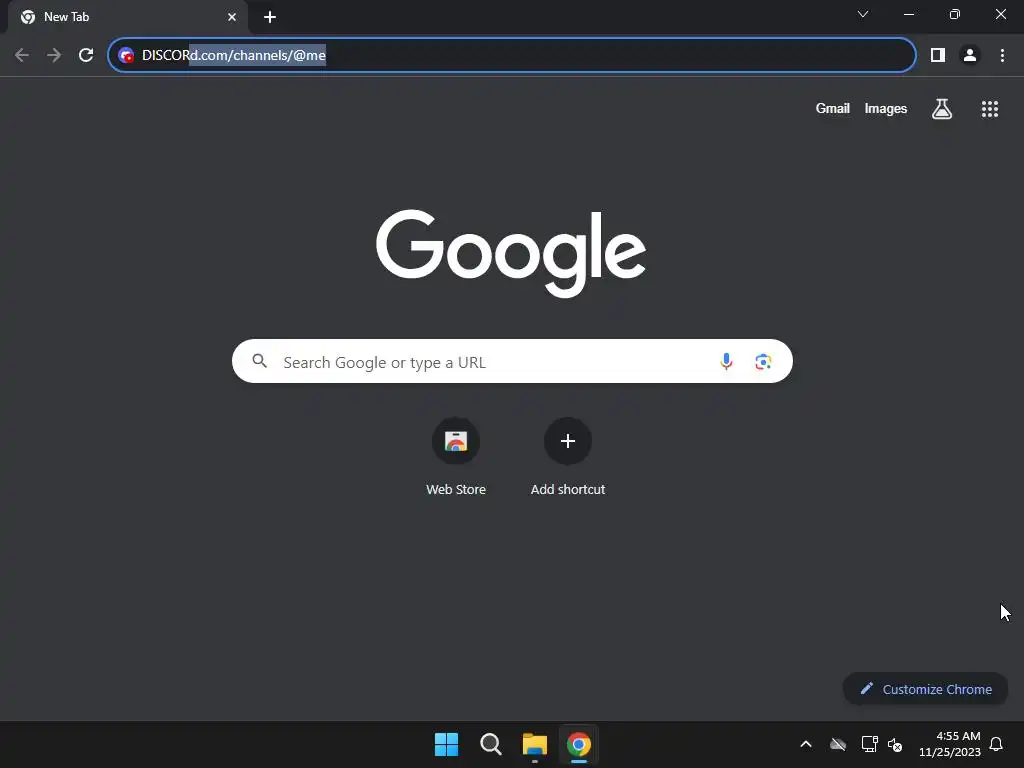This screenshot has width=1024, height=768.
Task: Click the Customize Chrome button
Action: point(925,689)
